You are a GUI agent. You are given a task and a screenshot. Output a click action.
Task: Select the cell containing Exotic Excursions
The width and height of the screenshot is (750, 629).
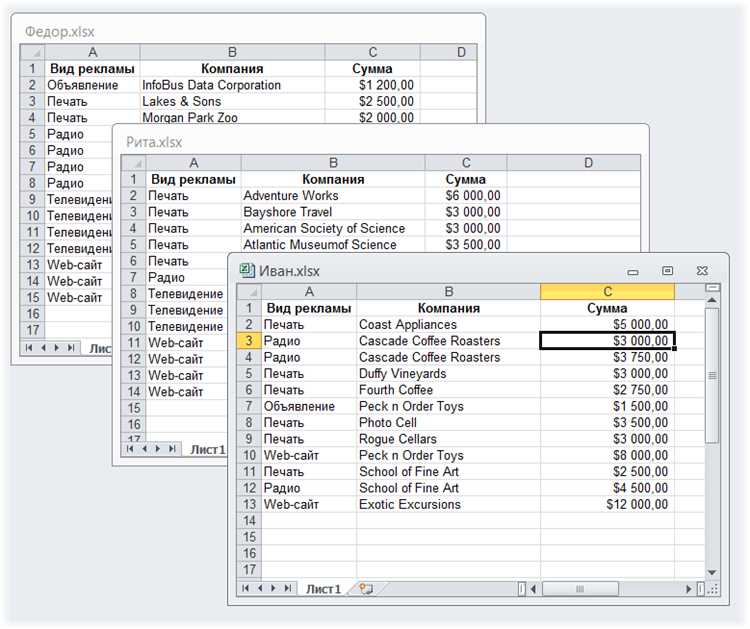(448, 504)
